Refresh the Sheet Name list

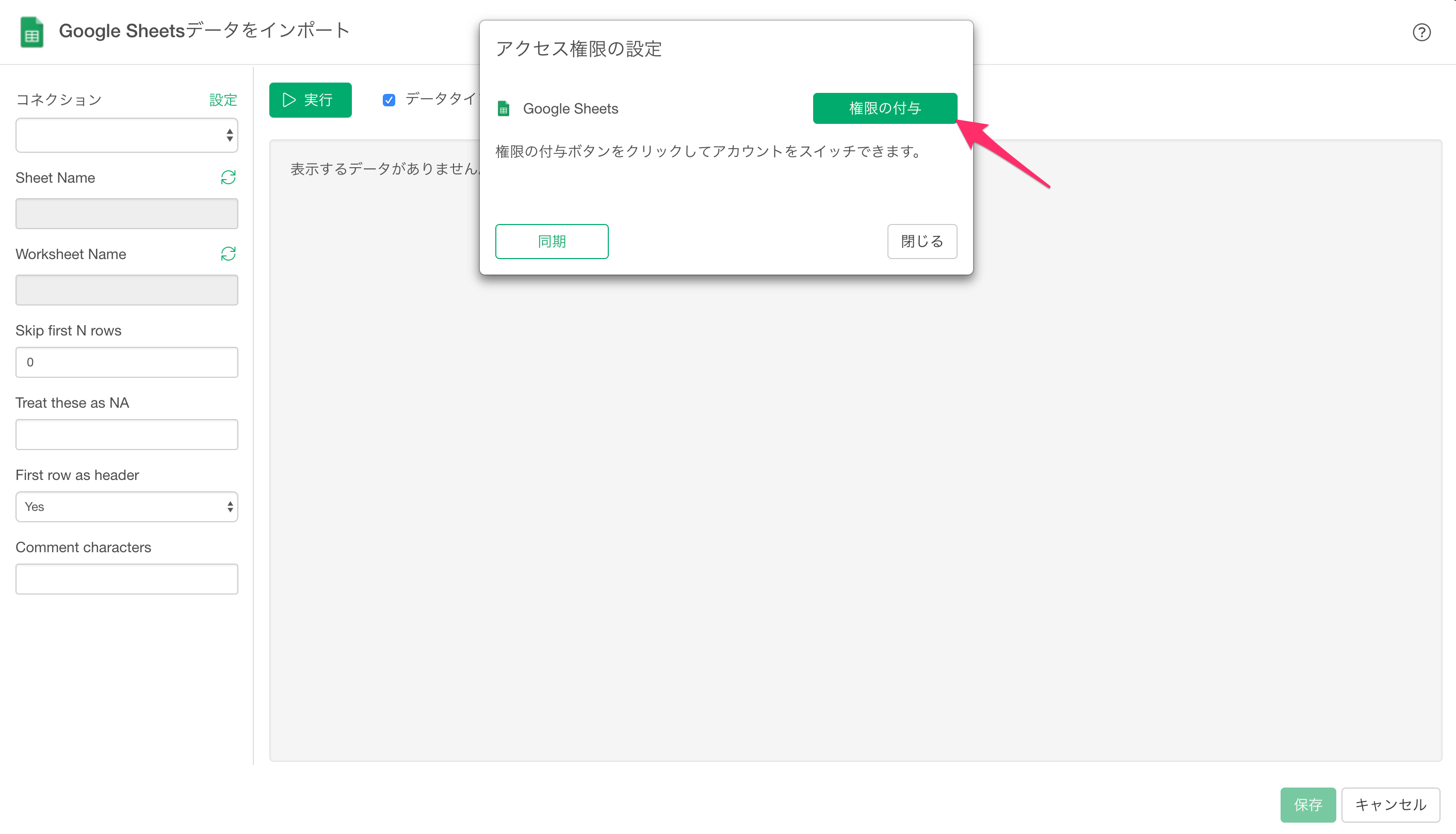pos(228,178)
